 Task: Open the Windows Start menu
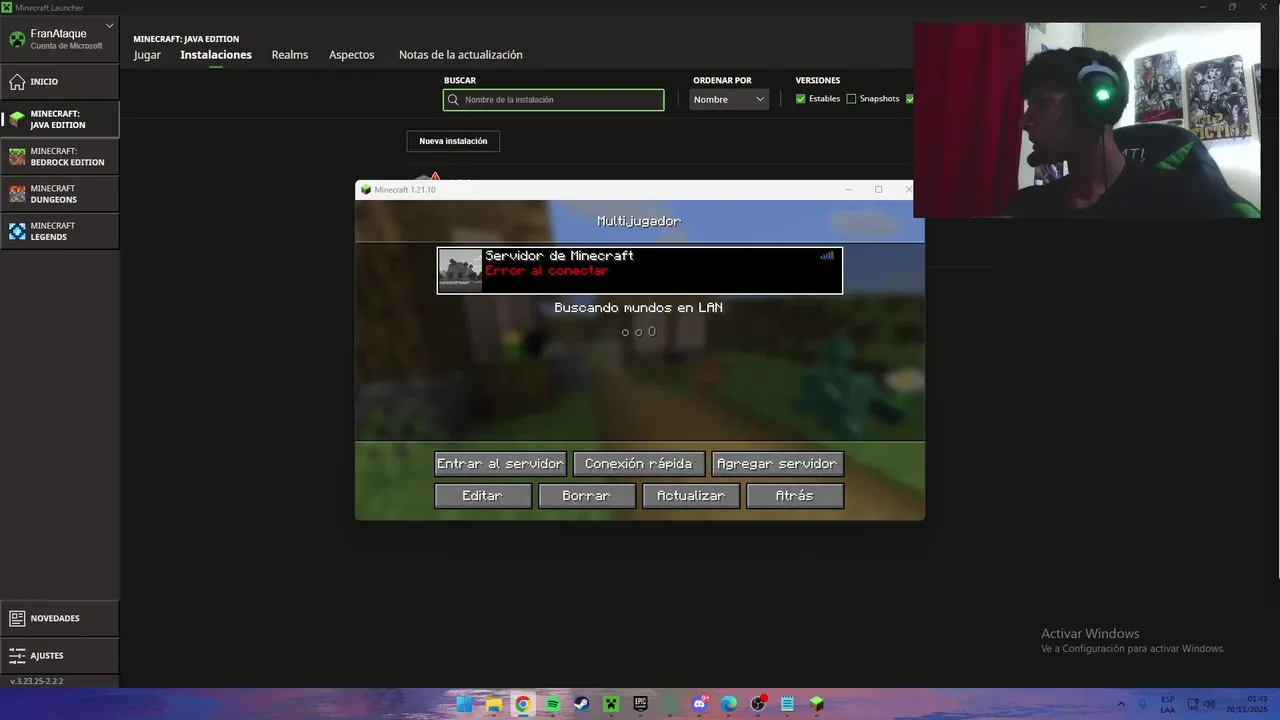click(464, 704)
